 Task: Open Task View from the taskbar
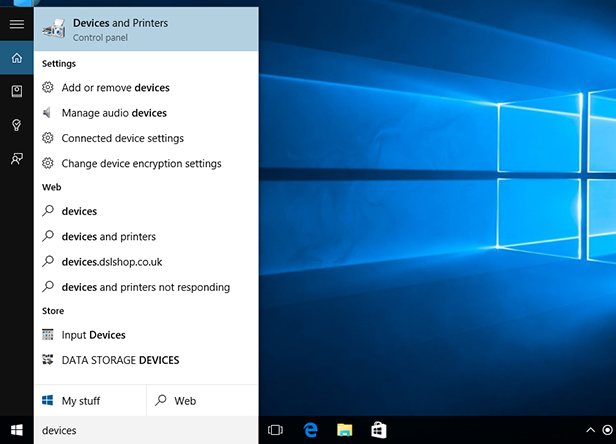click(277, 430)
